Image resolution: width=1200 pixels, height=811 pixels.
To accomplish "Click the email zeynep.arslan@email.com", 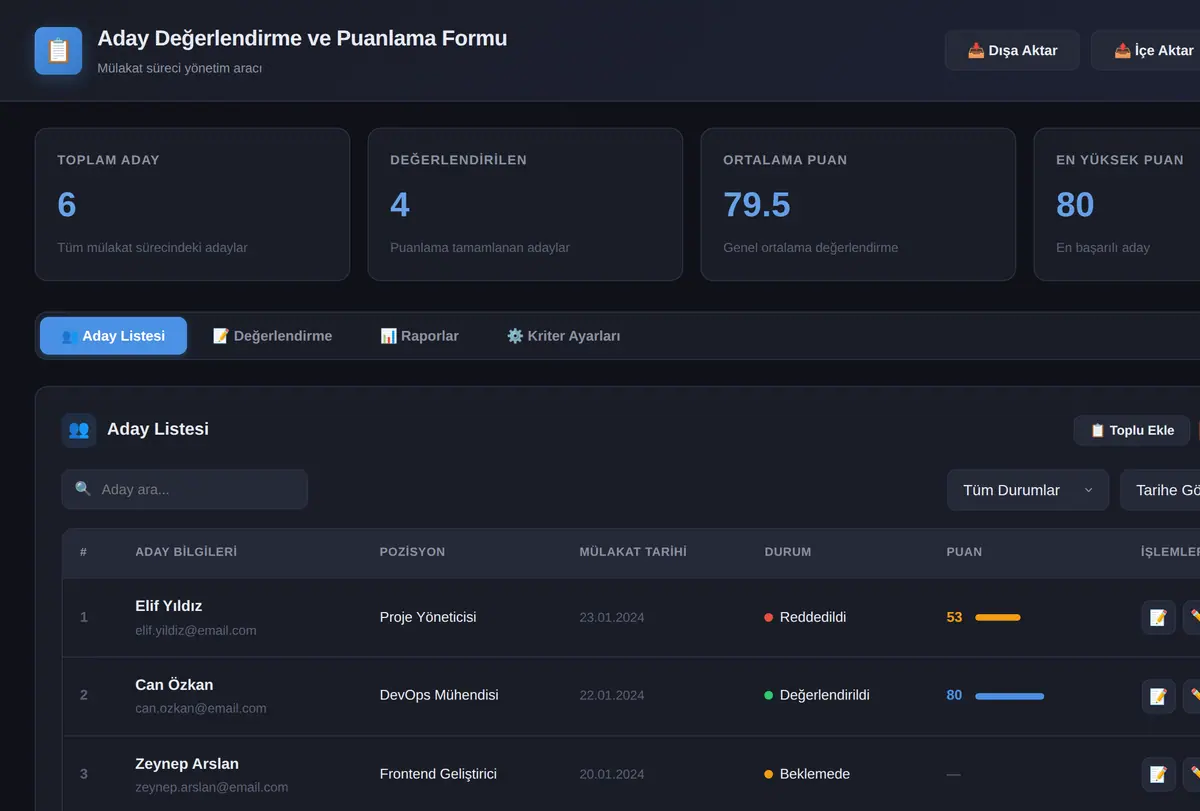I will coord(212,787).
